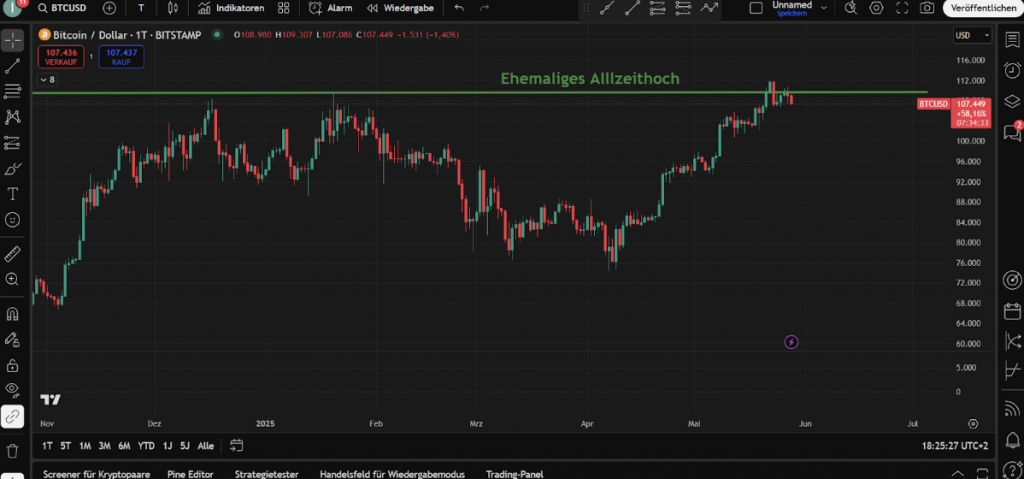Take a chart snapshot with camera icon
Image resolution: width=1024 pixels, height=479 pixels.
tap(927, 8)
